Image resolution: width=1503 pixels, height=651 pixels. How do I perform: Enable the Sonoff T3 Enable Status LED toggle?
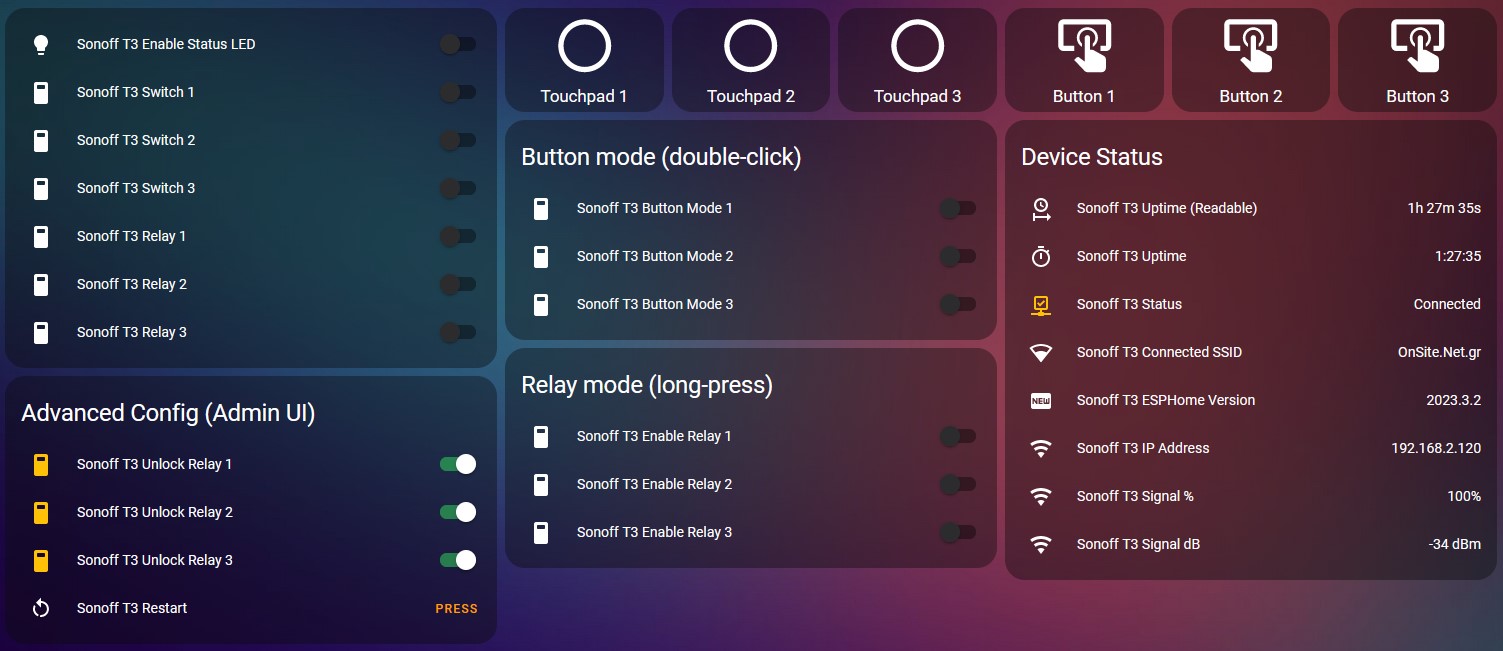tap(458, 44)
